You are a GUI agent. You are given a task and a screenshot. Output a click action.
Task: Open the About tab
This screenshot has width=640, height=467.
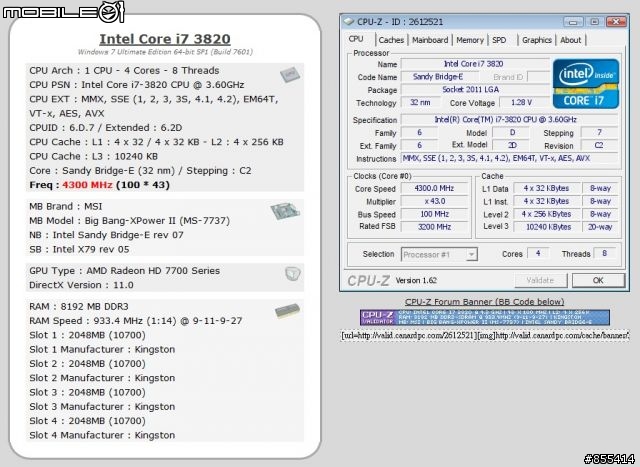570,40
